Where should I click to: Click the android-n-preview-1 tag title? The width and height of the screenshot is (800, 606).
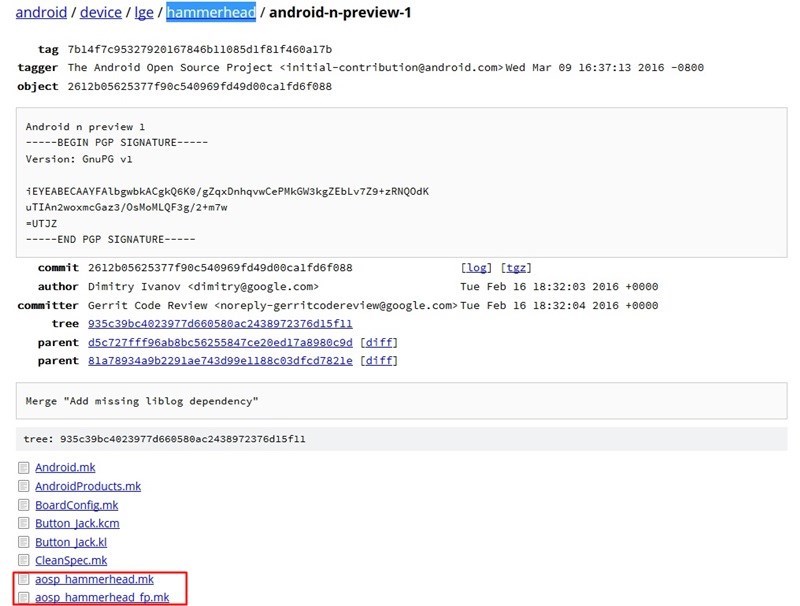click(340, 12)
